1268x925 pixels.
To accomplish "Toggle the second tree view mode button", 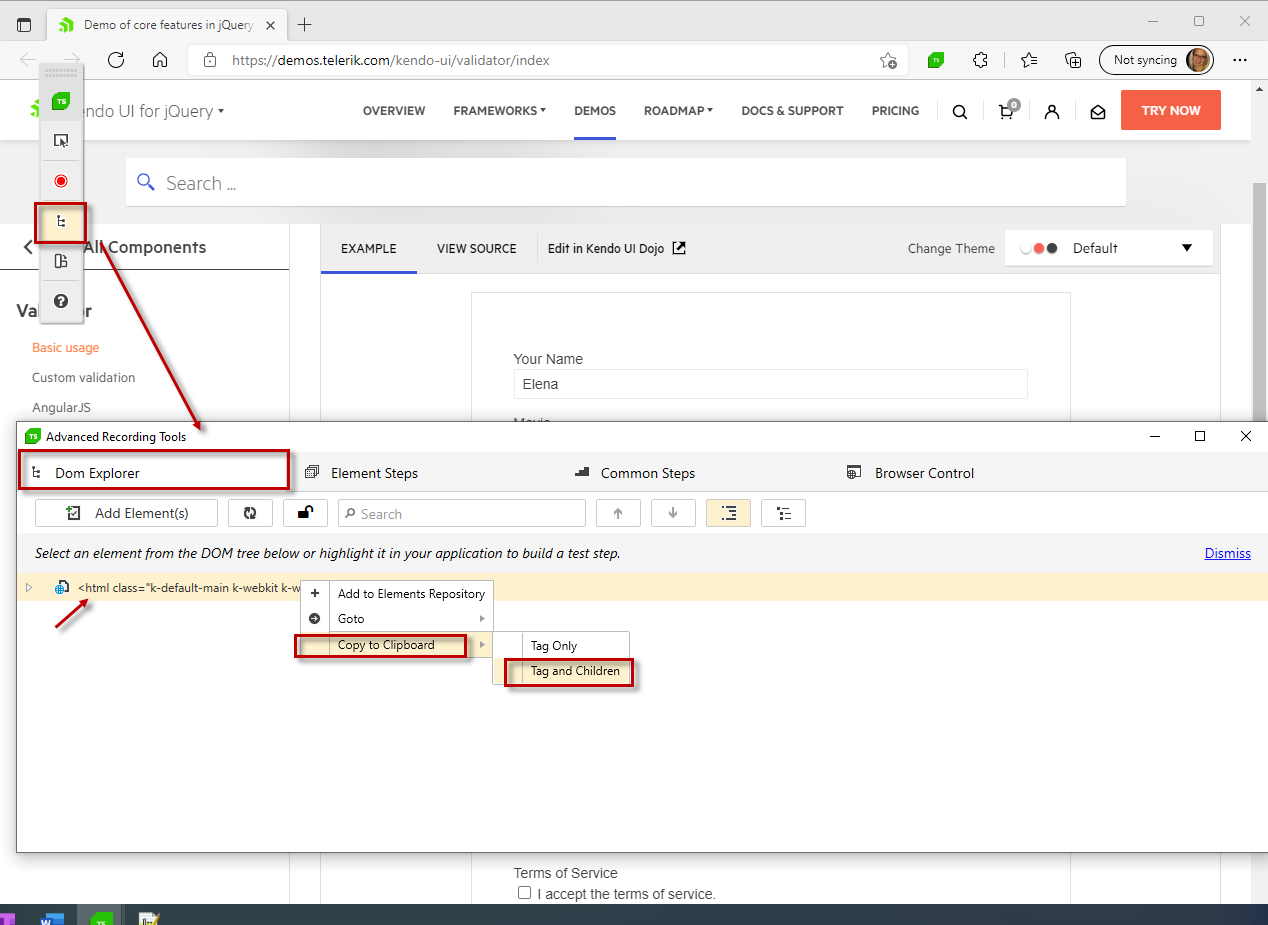I will 783,513.
